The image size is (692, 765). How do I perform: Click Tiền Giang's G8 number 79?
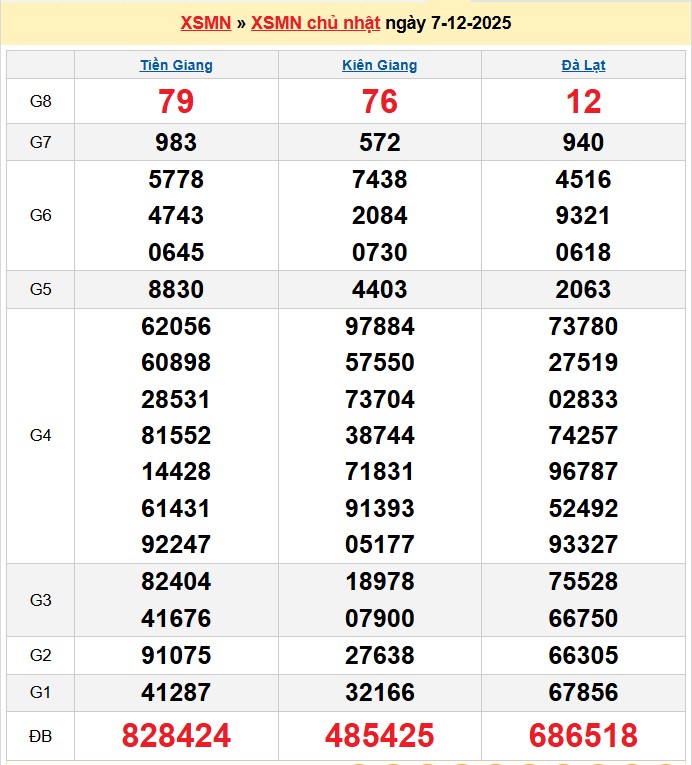pyautogui.click(x=176, y=101)
